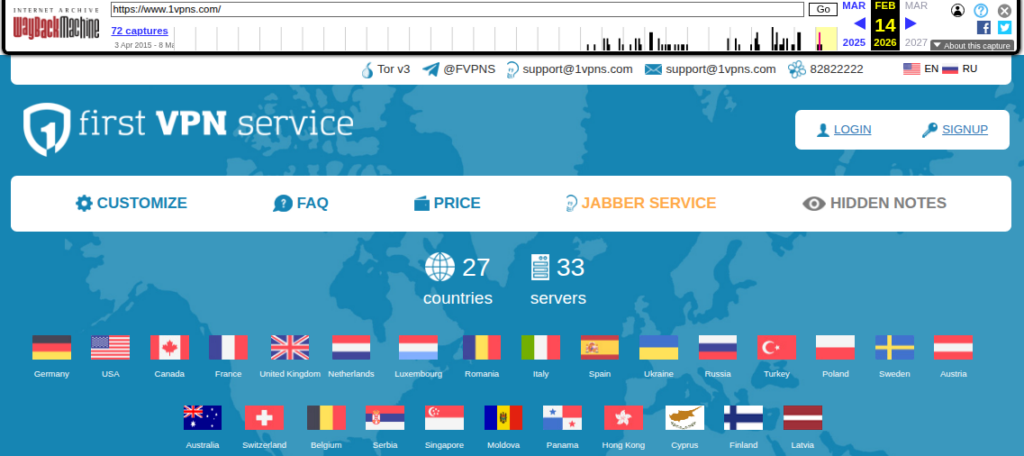Open the @FVPNS Telegram link
The image size is (1024, 456).
pyautogui.click(x=458, y=69)
